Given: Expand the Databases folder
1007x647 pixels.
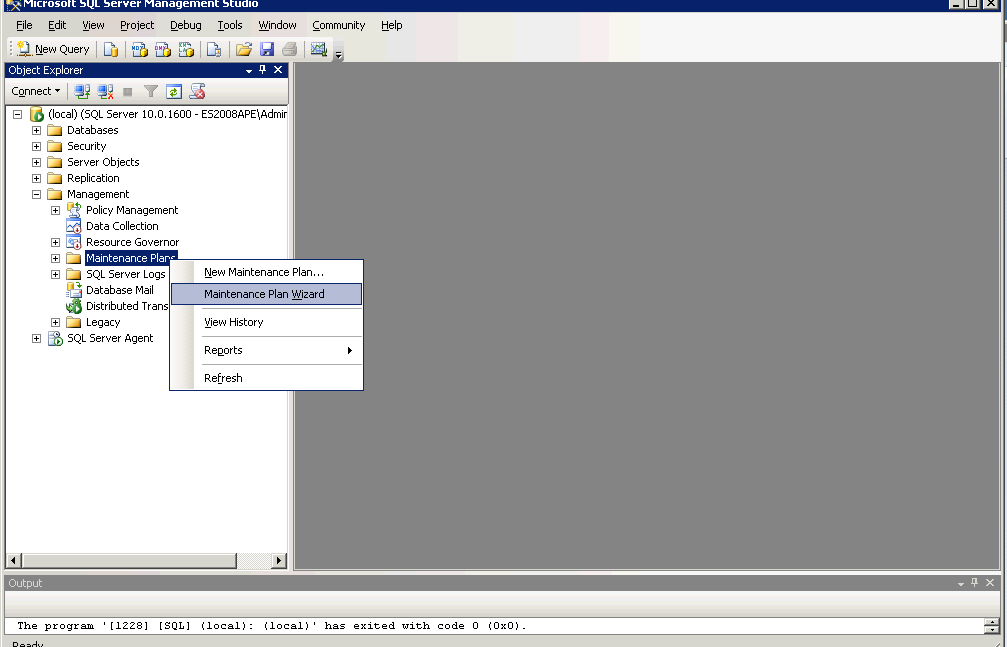Looking at the screenshot, I should (37, 130).
